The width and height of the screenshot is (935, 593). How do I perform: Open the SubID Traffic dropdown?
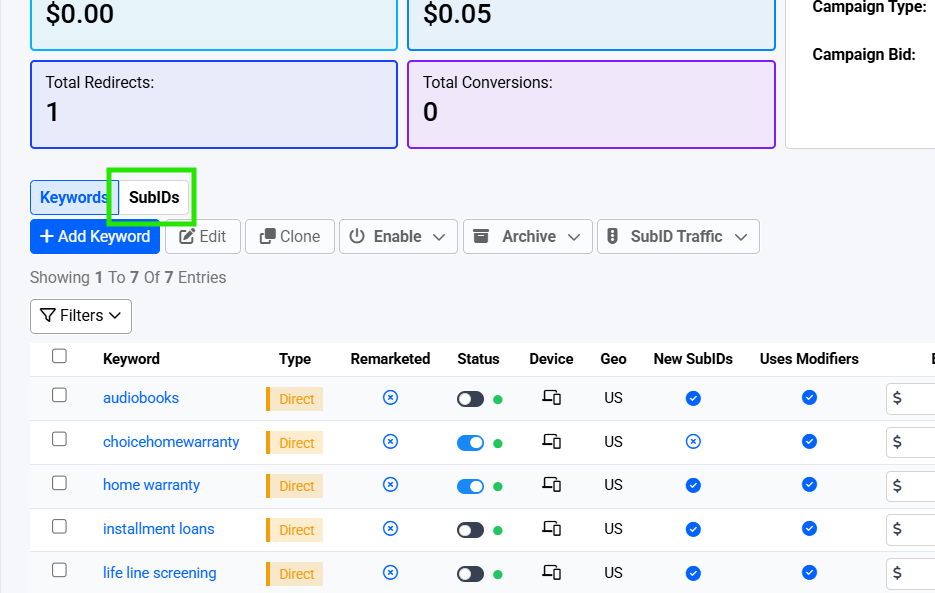tap(678, 237)
